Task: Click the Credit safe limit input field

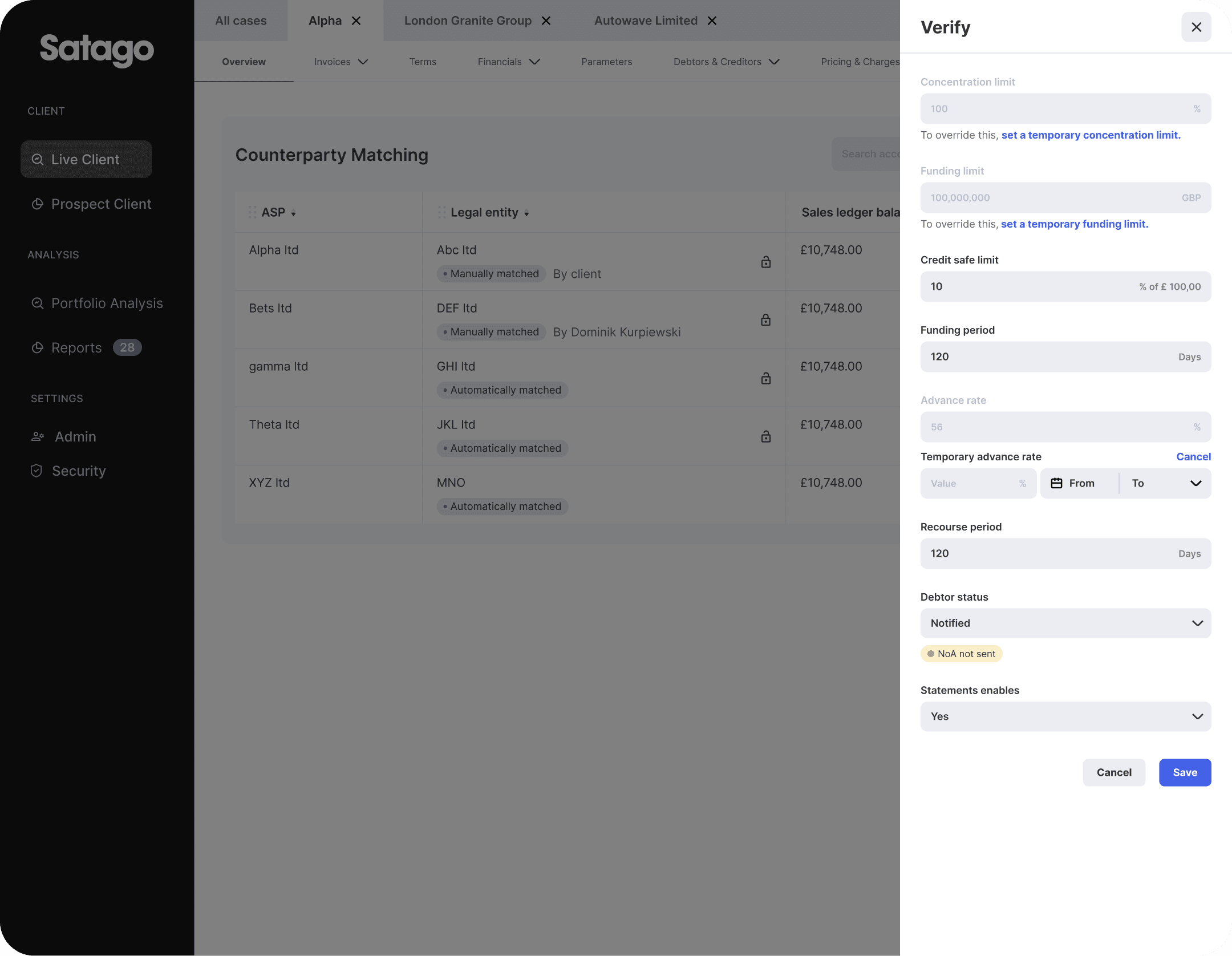Action: (1027, 286)
